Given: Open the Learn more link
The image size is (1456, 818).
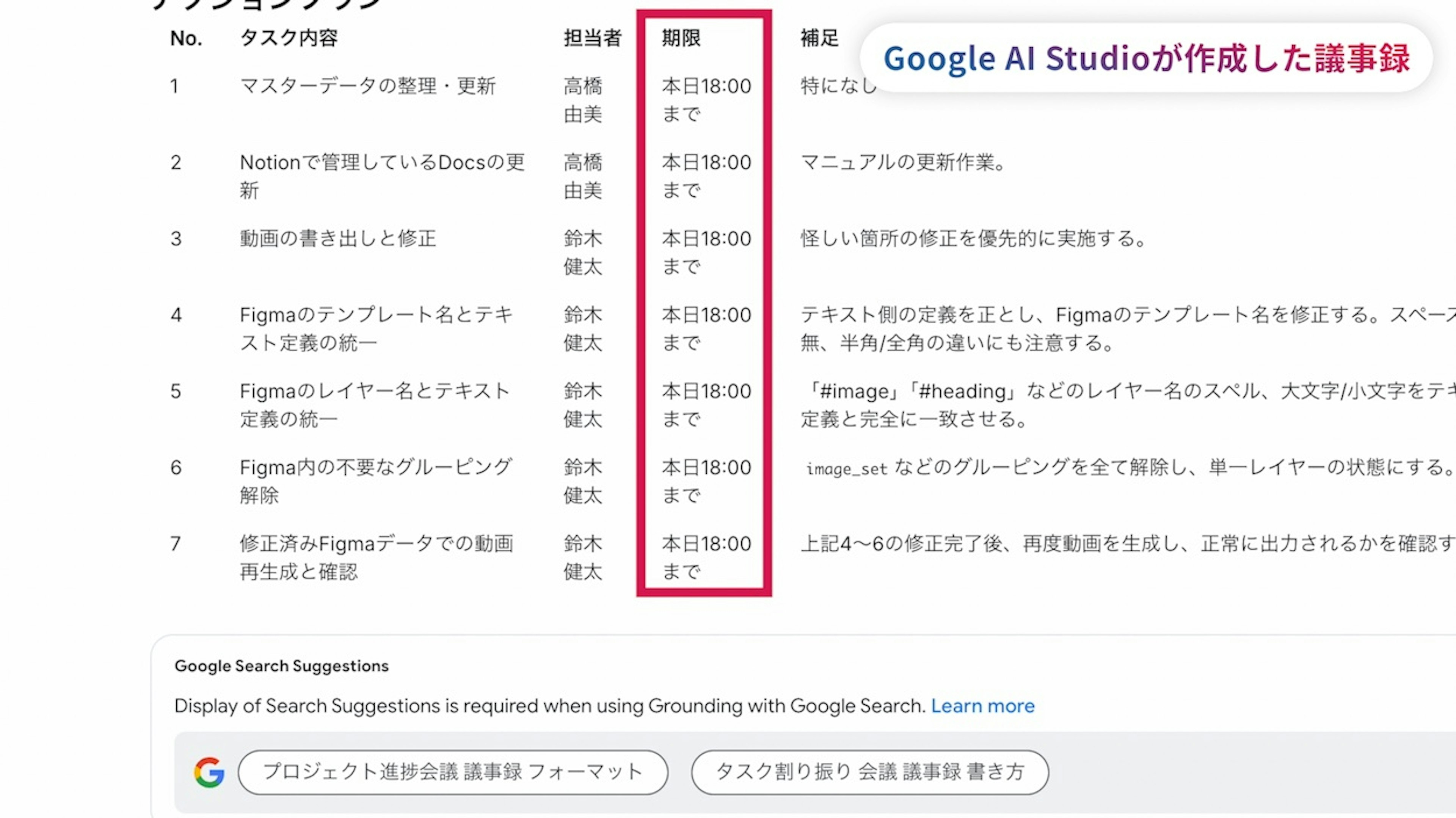Looking at the screenshot, I should click(x=982, y=706).
